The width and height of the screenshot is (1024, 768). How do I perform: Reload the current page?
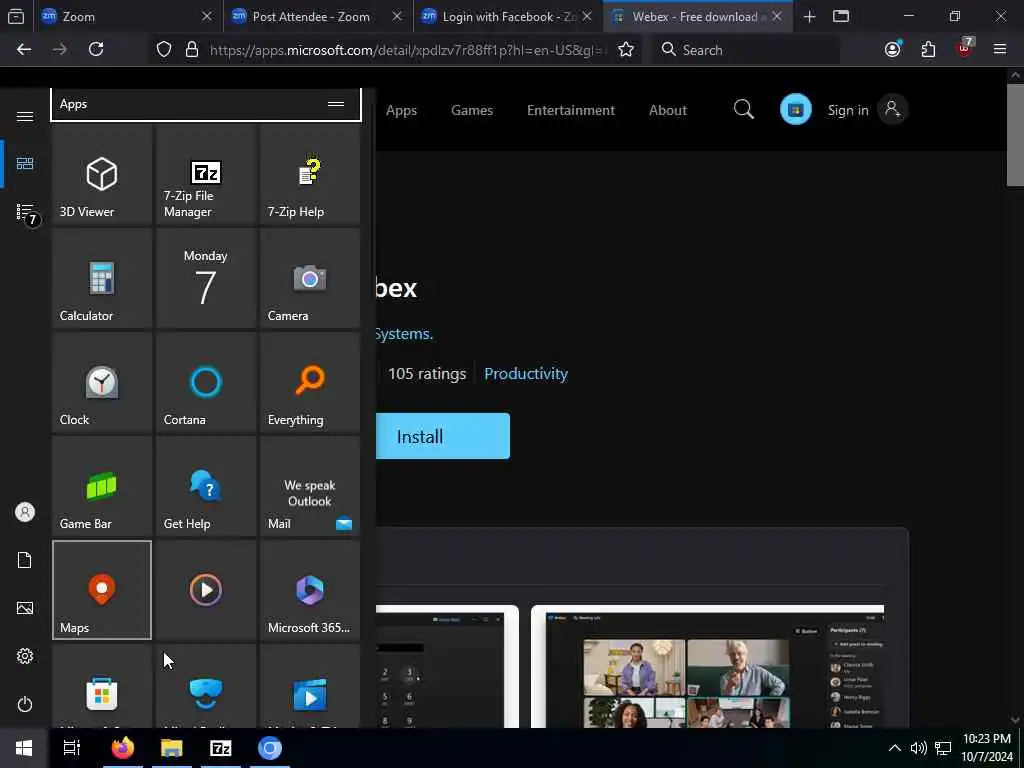click(x=96, y=49)
